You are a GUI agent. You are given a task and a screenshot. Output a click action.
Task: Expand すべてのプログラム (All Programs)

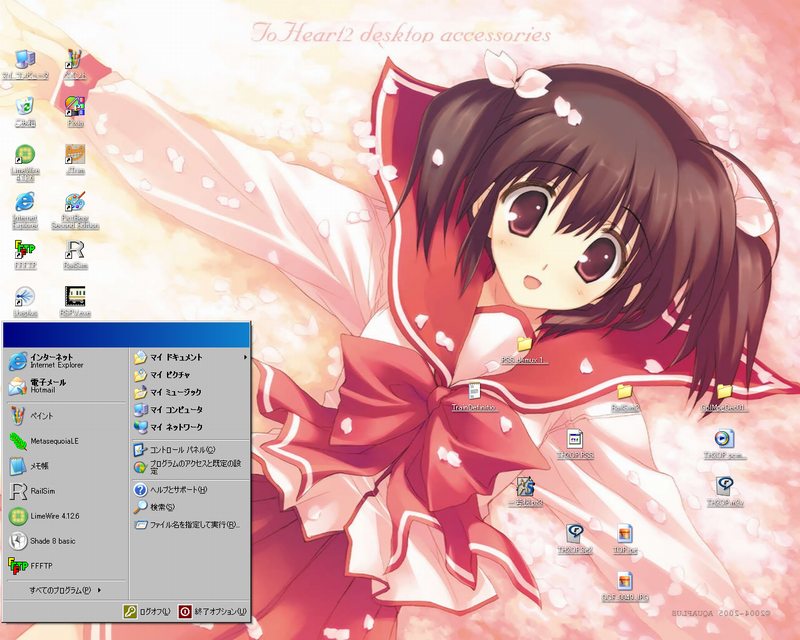click(x=65, y=590)
